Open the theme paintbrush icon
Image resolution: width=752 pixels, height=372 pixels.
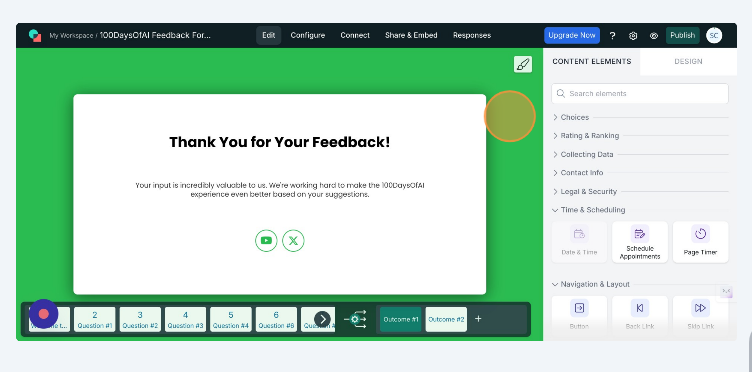[x=523, y=64]
